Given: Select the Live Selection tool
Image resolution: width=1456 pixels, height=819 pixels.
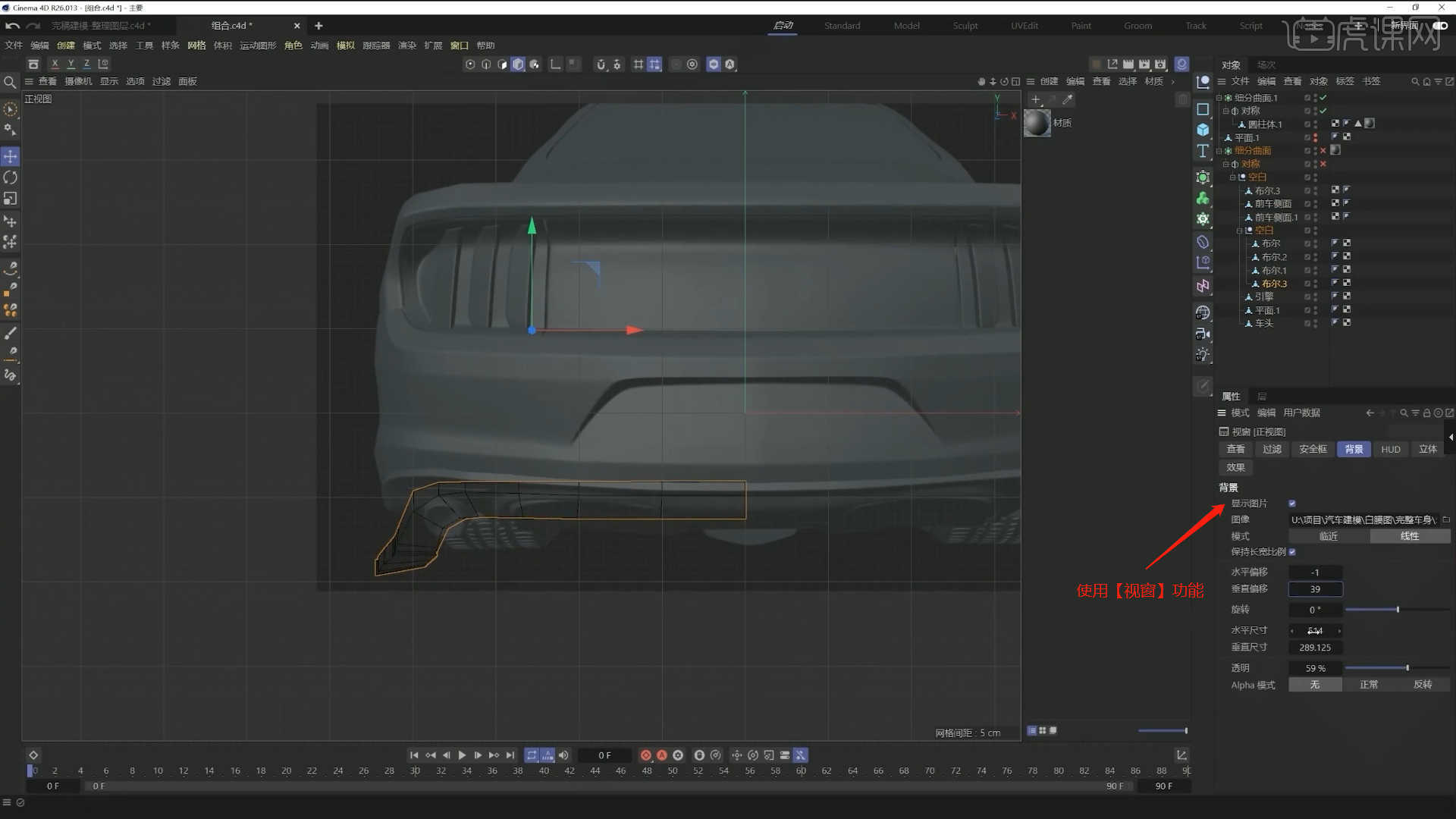Looking at the screenshot, I should click(x=11, y=110).
